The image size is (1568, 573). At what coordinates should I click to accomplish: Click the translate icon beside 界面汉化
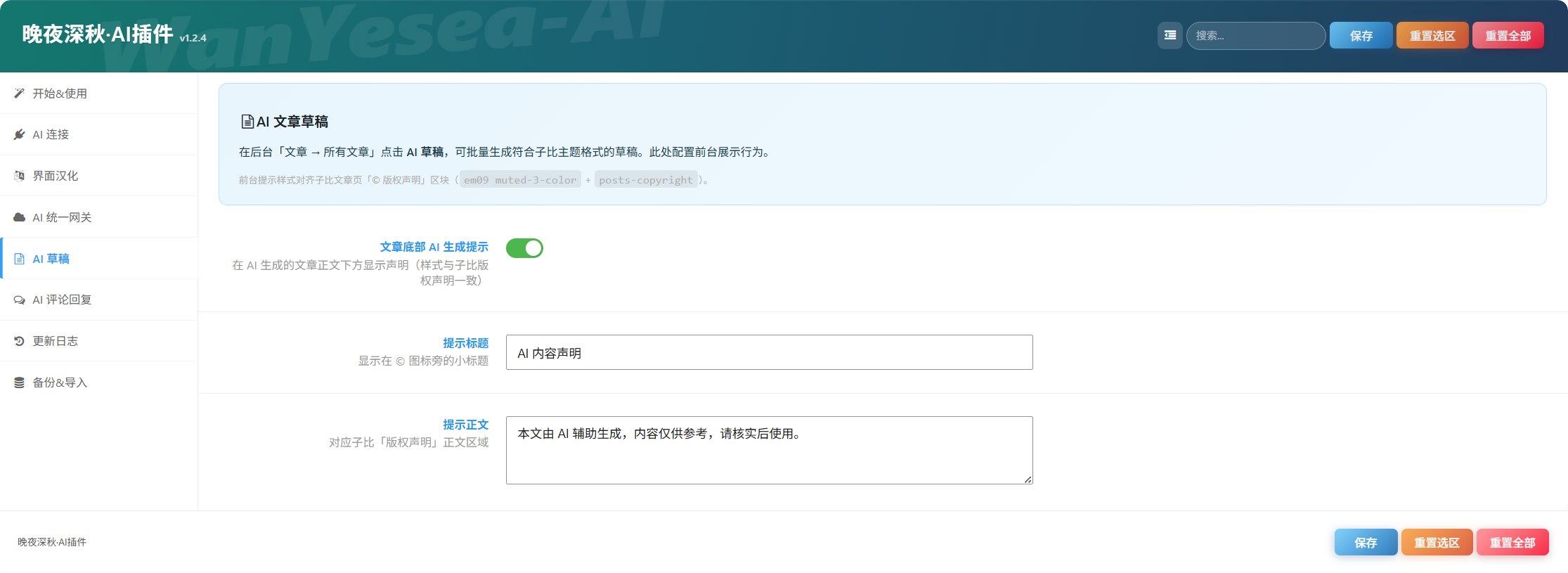19,176
